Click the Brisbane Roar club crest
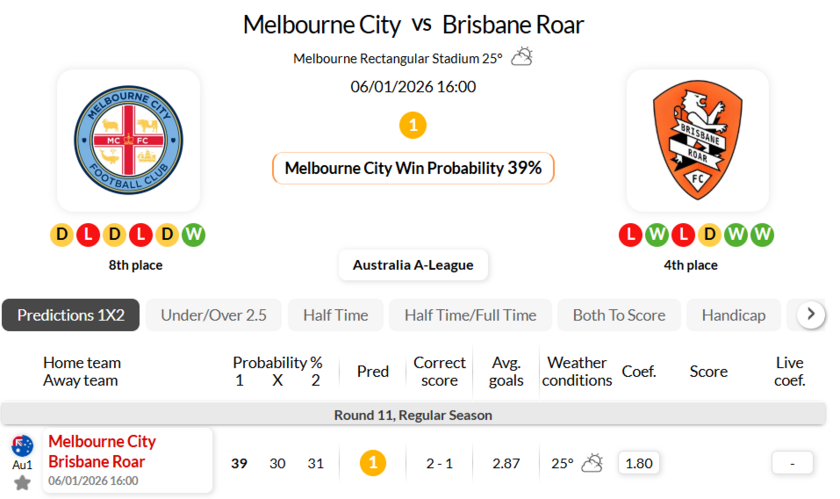This screenshot has width=840, height=499. click(698, 140)
